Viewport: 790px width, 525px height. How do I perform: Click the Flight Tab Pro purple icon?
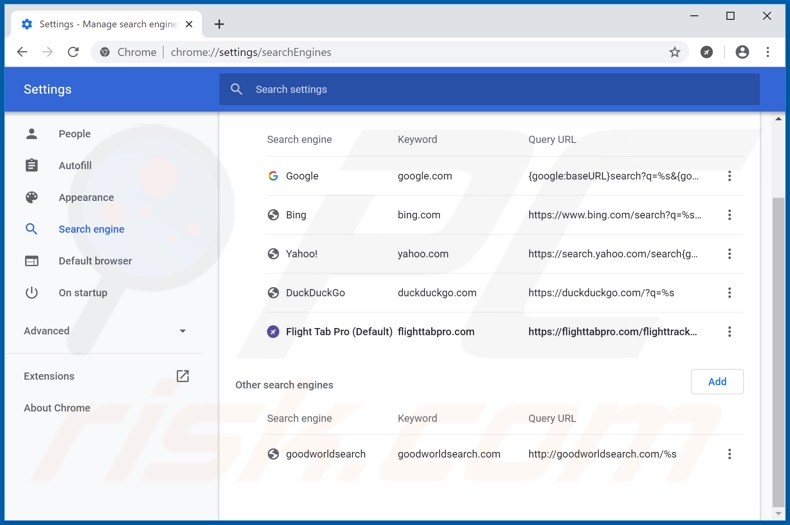[273, 332]
